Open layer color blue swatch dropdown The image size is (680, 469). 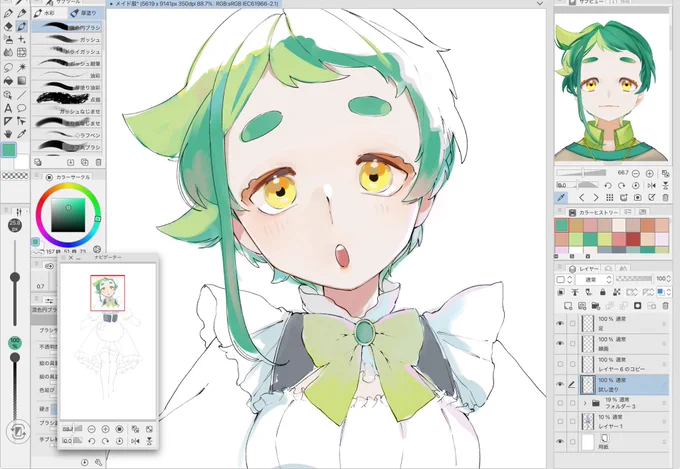[x=664, y=292]
